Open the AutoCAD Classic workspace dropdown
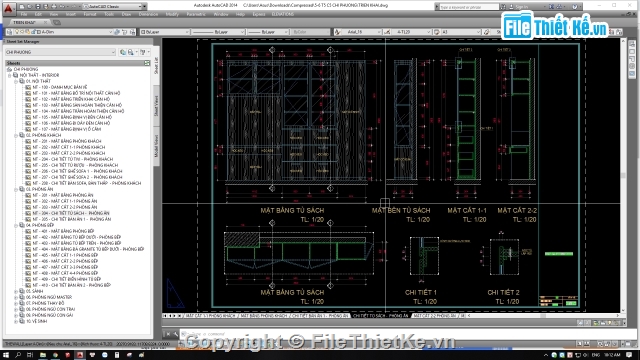 pos(114,7)
